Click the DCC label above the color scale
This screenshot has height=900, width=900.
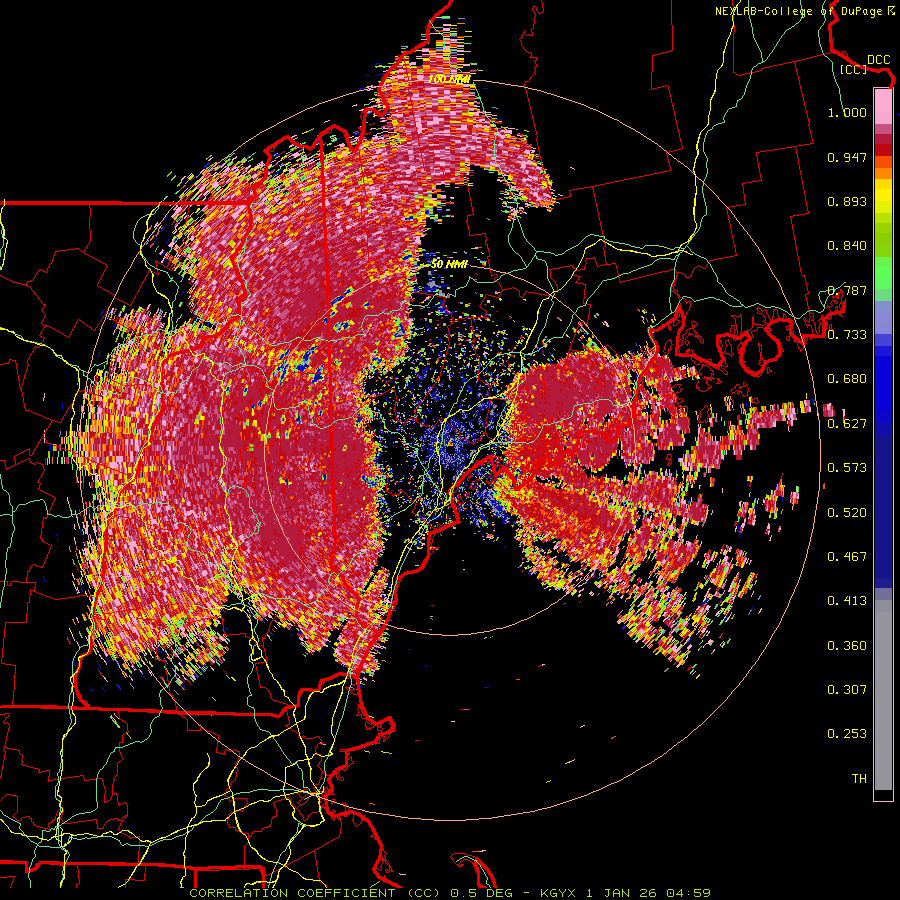click(878, 60)
